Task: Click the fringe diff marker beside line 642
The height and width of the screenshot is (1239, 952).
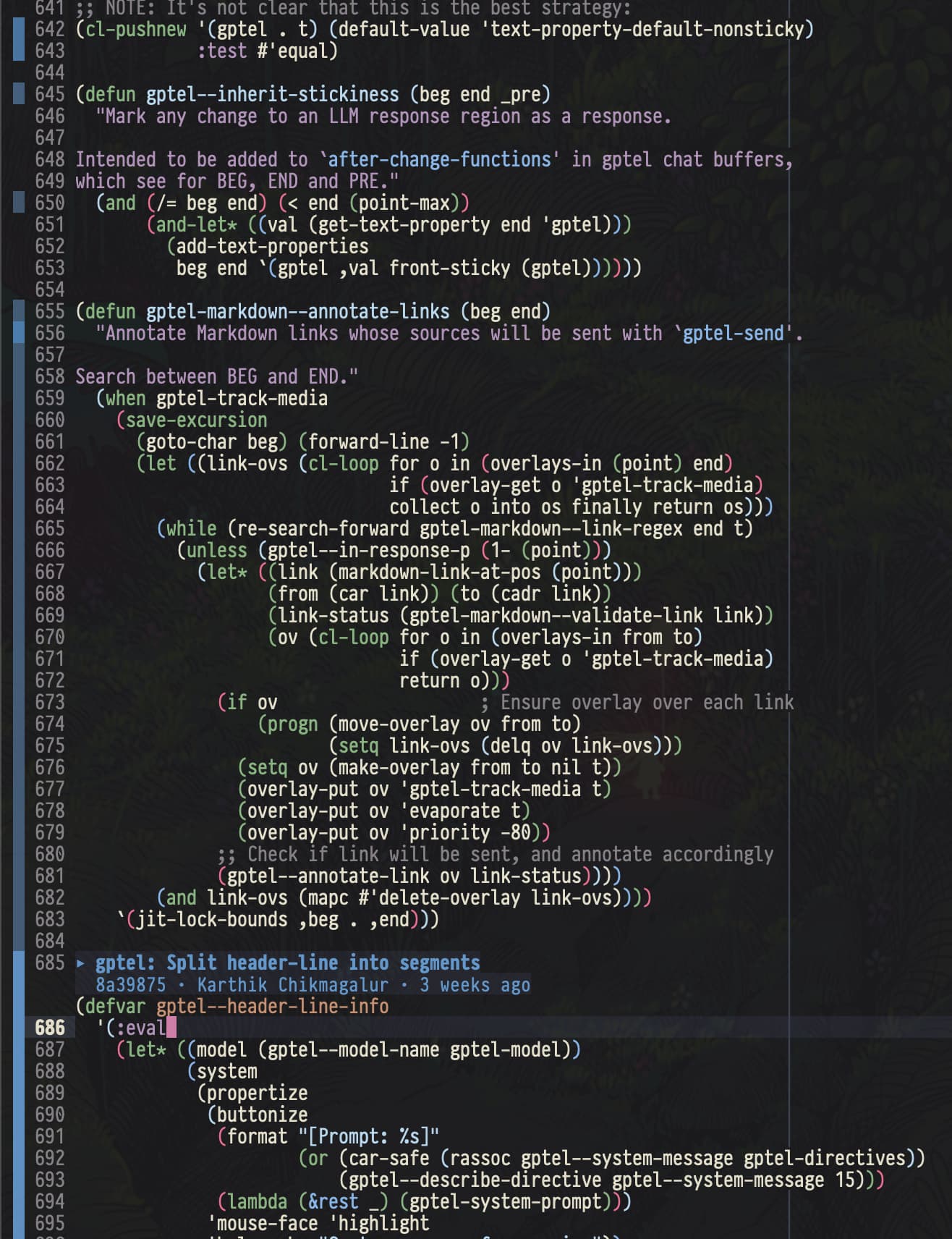Action: pyautogui.click(x=19, y=40)
